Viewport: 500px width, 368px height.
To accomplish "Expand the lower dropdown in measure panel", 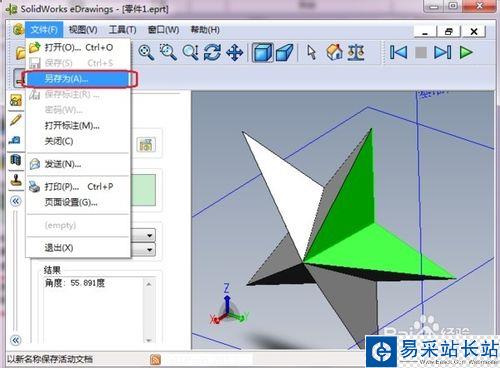I will pyautogui.click(x=150, y=249).
